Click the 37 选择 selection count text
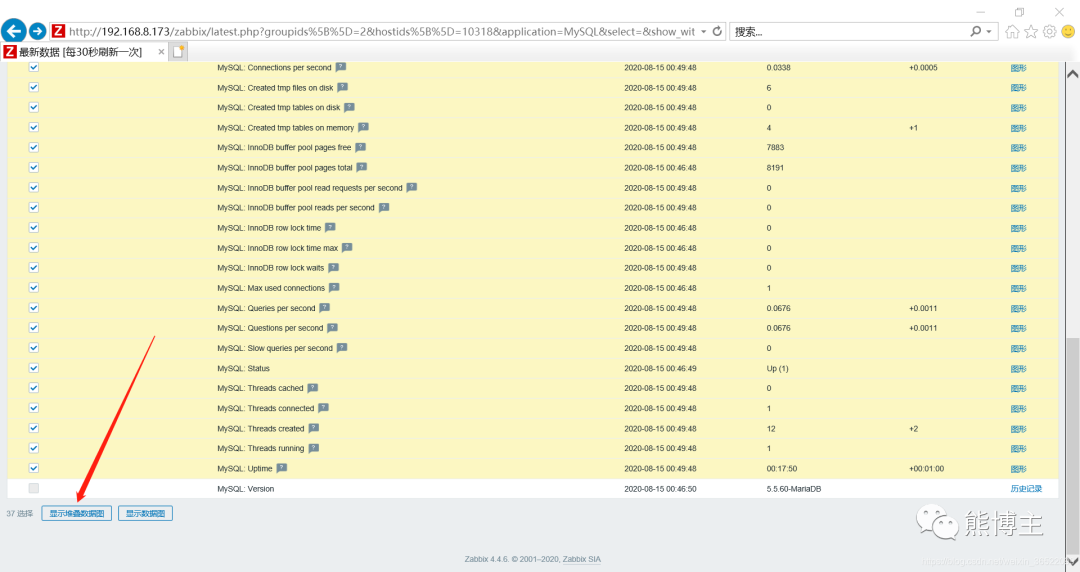The image size is (1080, 572). click(20, 513)
